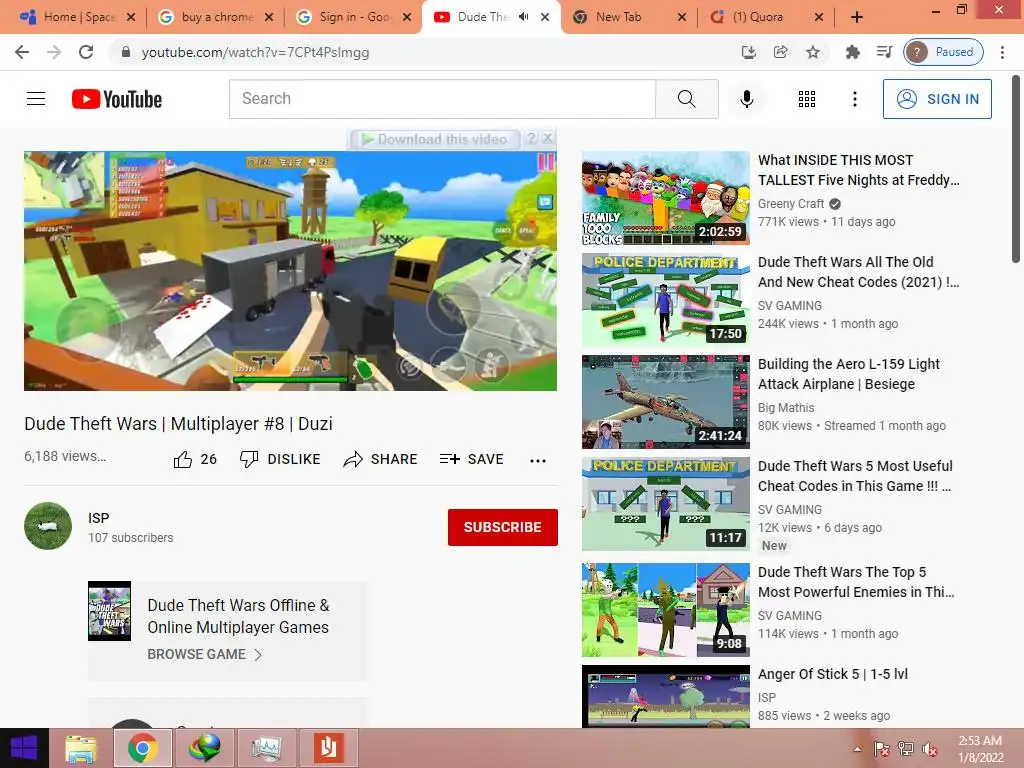Bookmark this page with the star
Screen dimensions: 1024x768
pyautogui.click(x=812, y=52)
